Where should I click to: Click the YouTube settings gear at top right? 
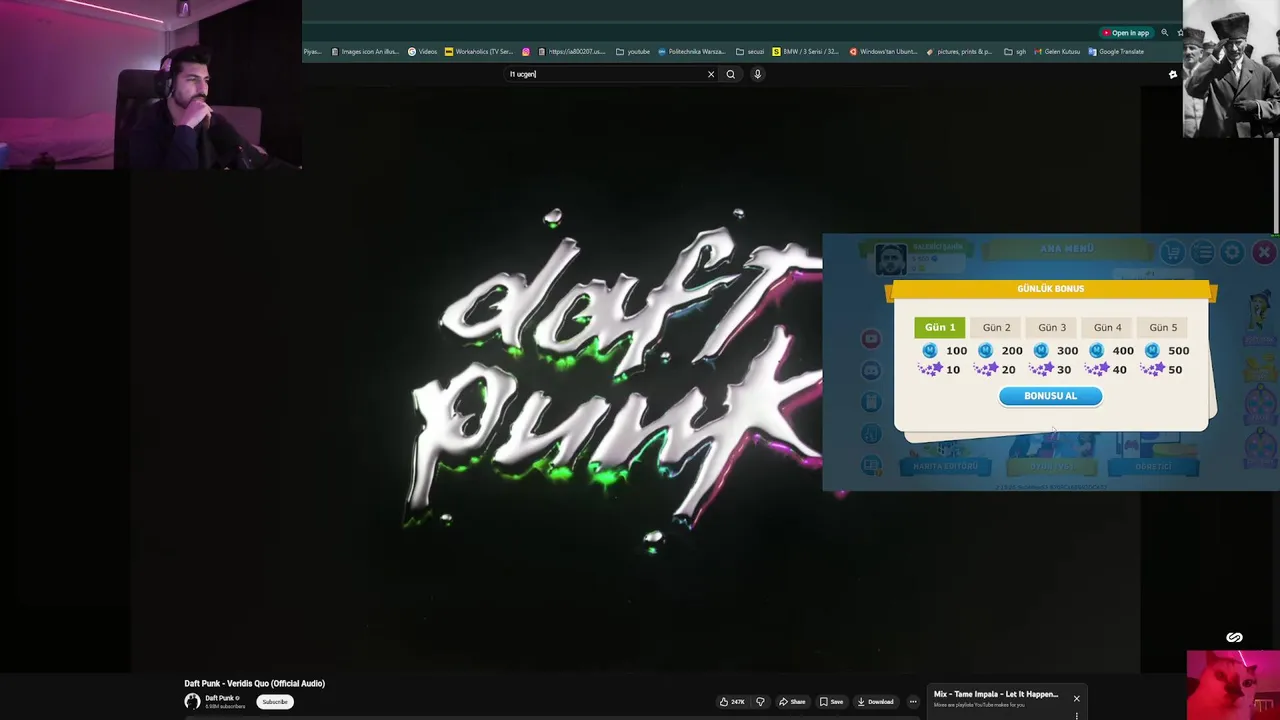[1173, 74]
